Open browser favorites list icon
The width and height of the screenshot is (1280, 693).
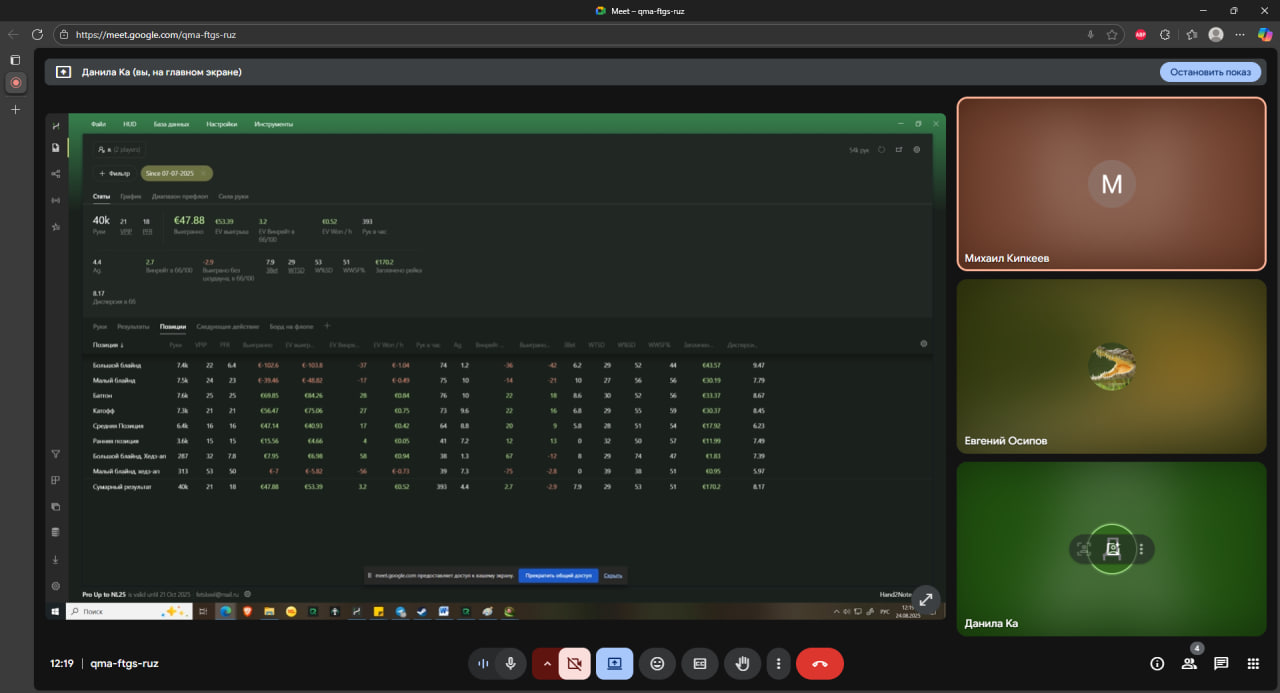1192,34
